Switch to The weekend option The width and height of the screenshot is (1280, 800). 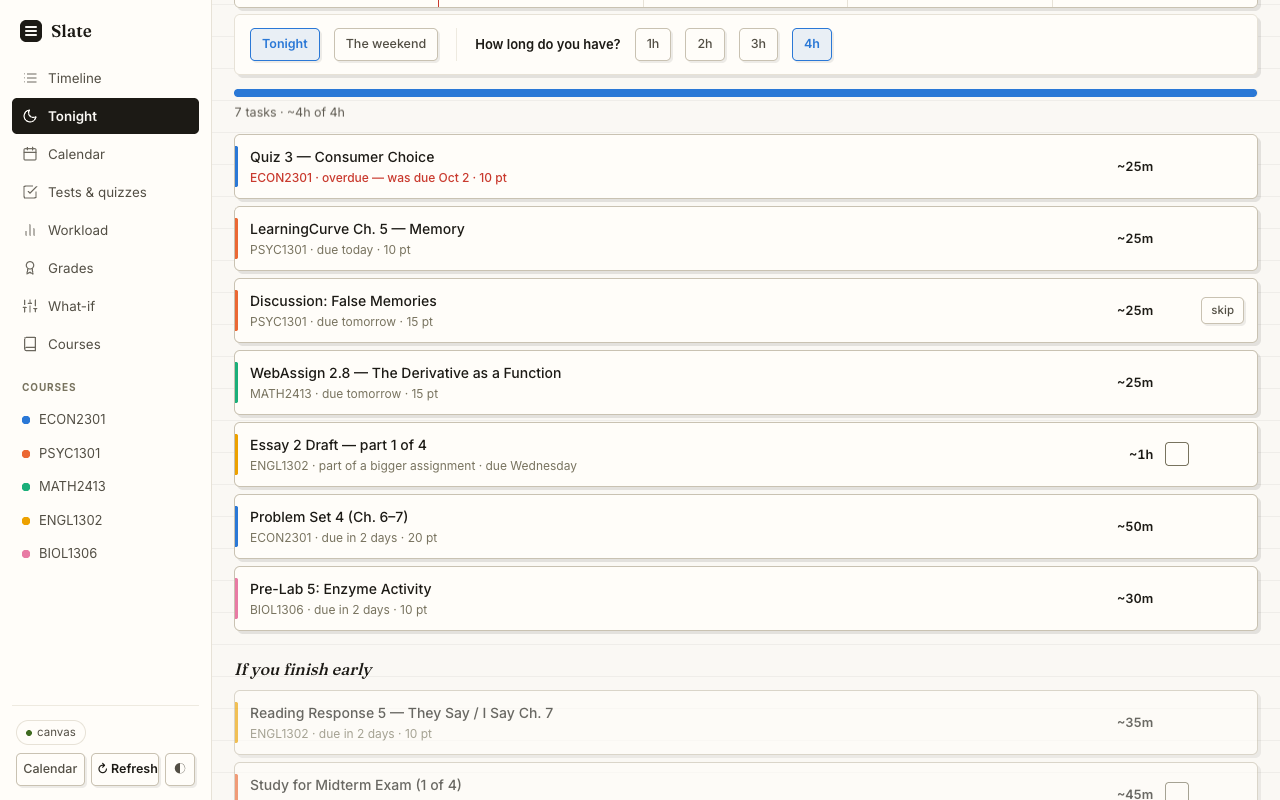386,44
